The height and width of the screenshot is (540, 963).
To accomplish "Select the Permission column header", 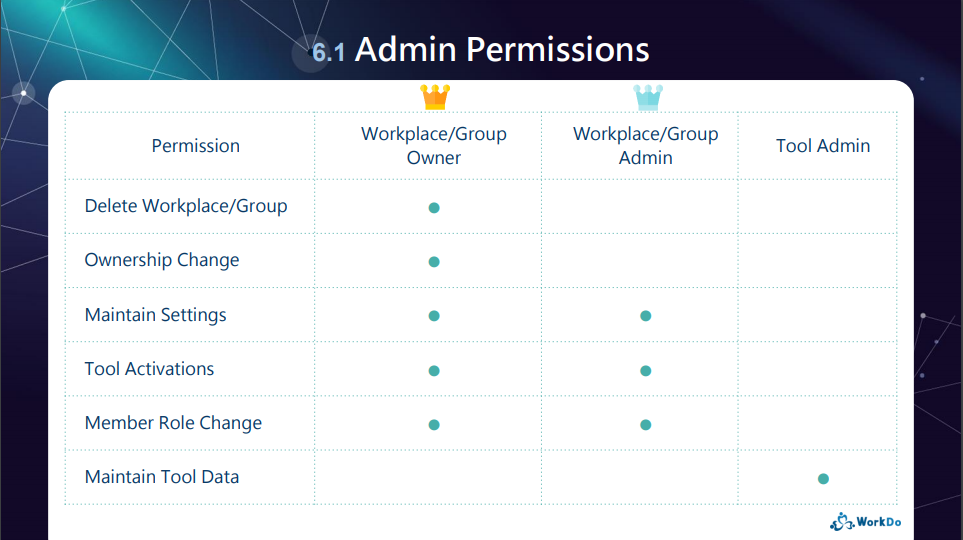I will [195, 146].
